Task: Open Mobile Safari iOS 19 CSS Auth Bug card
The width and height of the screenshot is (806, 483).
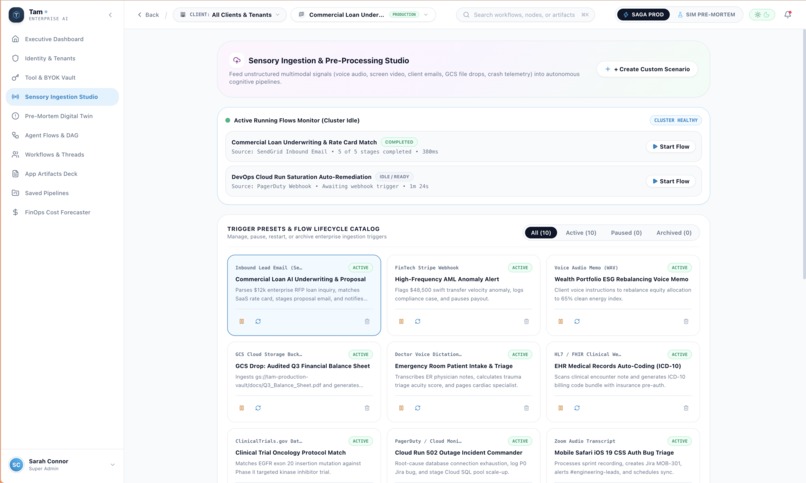Action: tap(622, 456)
